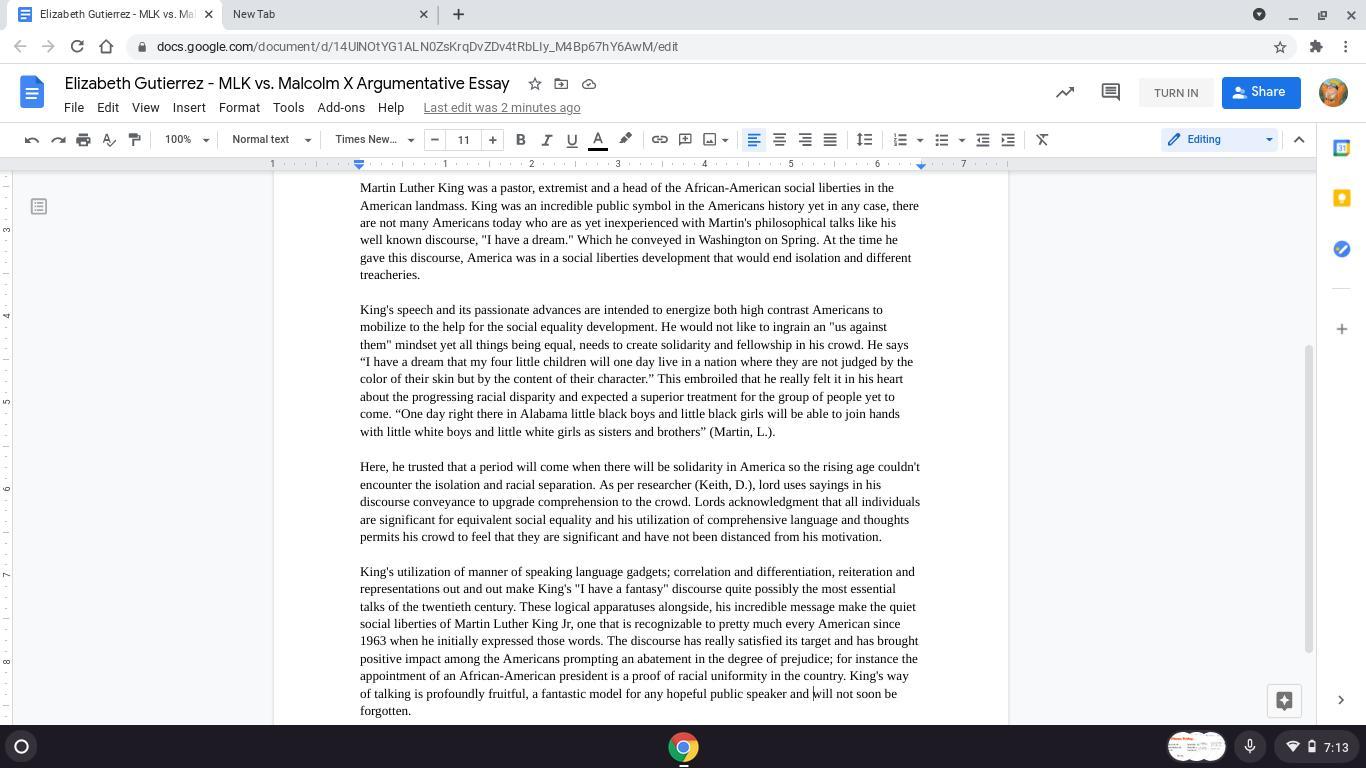Image resolution: width=1366 pixels, height=768 pixels.
Task: Expand bulleted list style arrow
Action: (x=962, y=140)
